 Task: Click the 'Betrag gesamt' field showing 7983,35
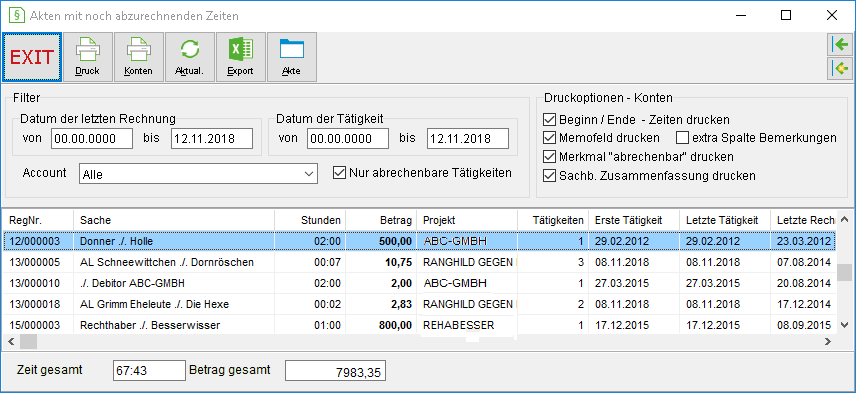click(x=335, y=371)
